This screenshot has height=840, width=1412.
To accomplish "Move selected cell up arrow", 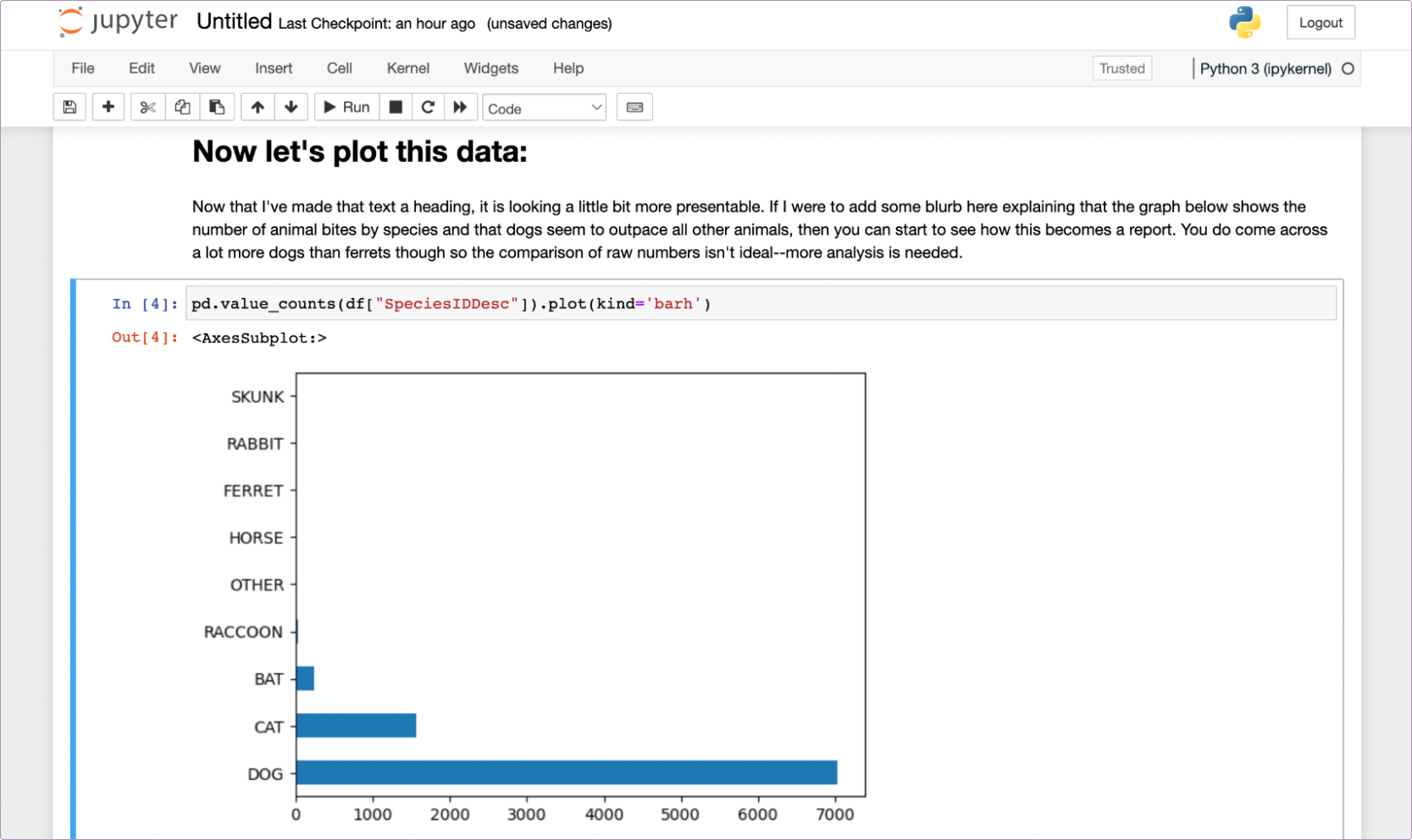I will point(257,108).
